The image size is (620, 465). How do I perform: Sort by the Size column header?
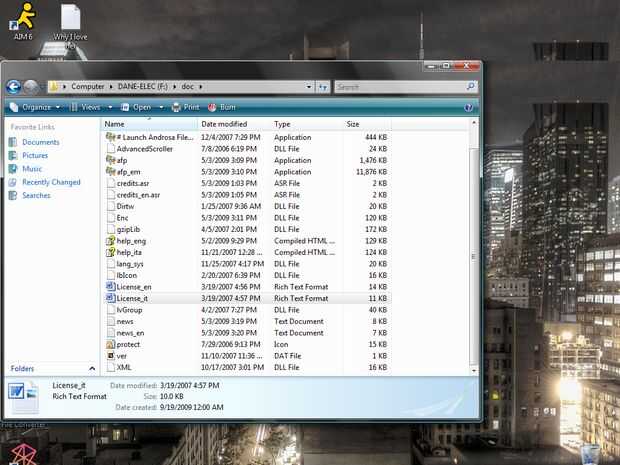click(367, 124)
